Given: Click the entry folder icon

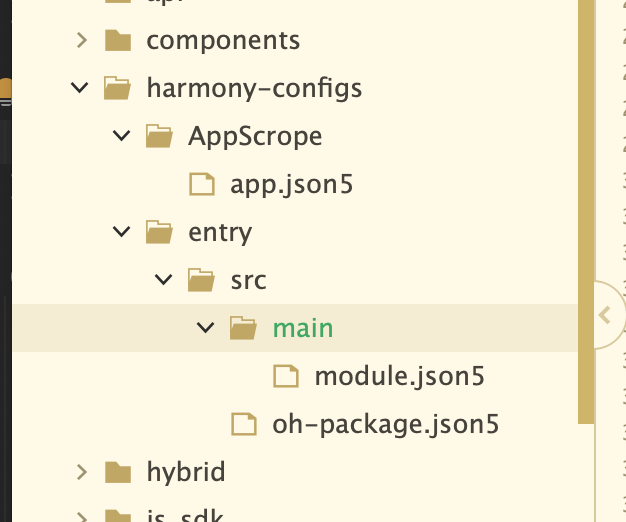Looking at the screenshot, I should [x=159, y=232].
